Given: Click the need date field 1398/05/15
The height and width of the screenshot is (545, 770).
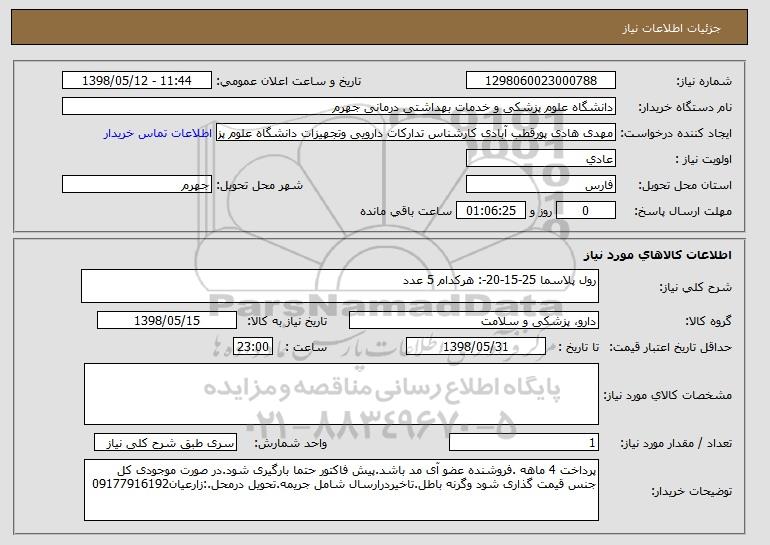Looking at the screenshot, I should (x=167, y=321).
